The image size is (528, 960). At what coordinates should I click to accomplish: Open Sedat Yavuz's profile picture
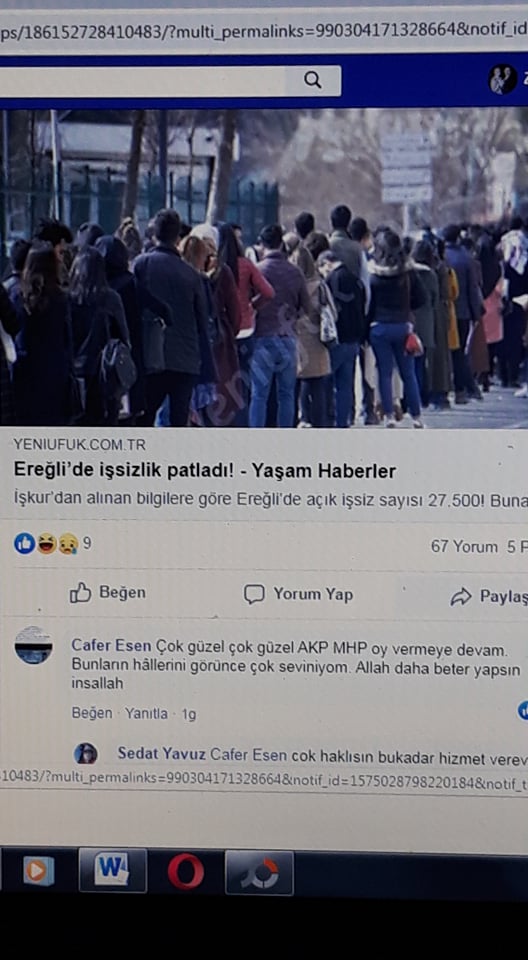86,753
